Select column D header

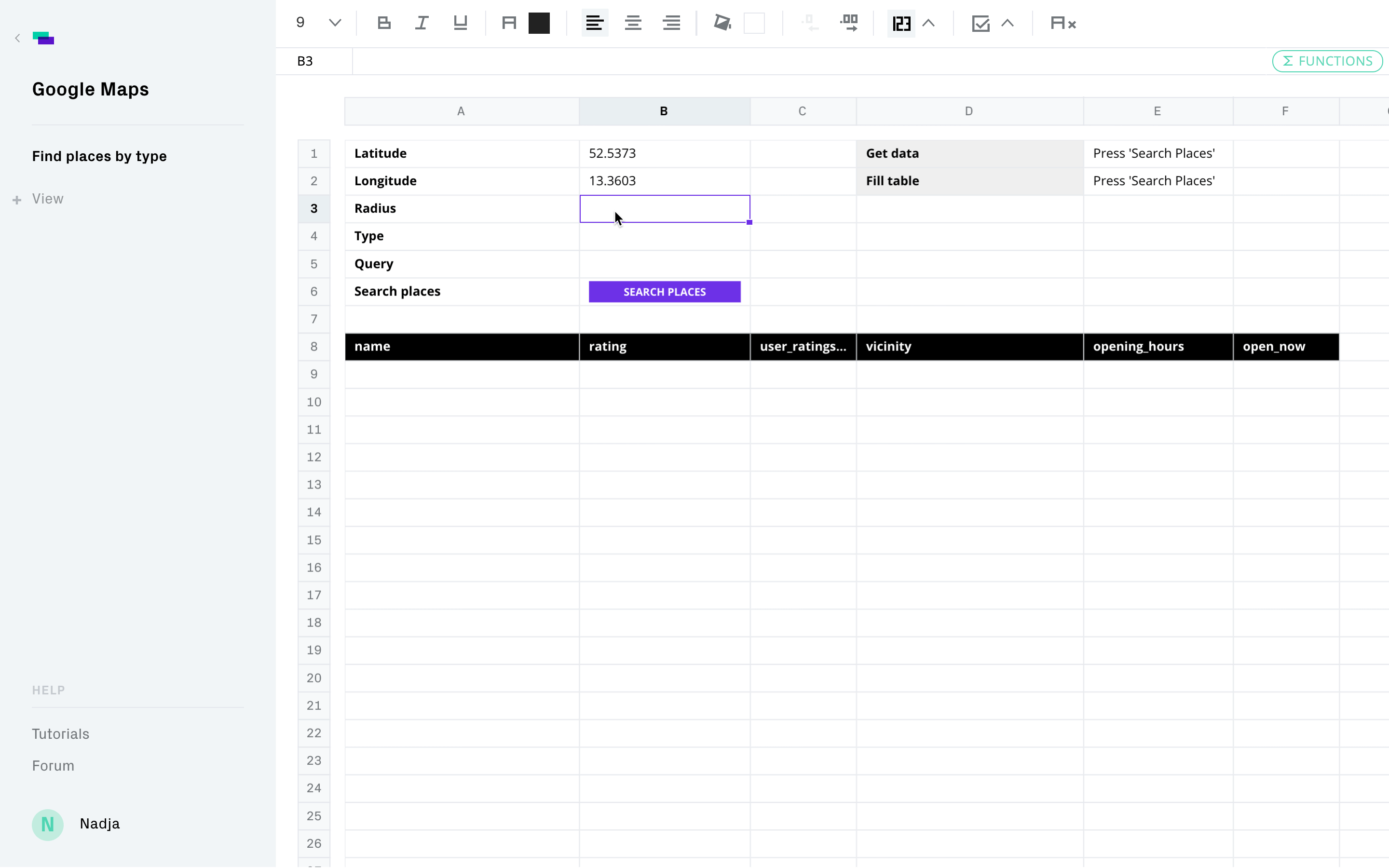969,111
